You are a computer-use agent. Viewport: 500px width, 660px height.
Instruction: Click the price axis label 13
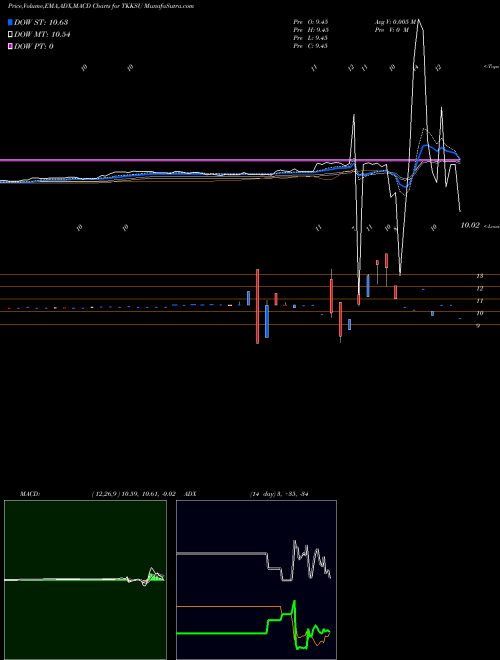tap(479, 276)
